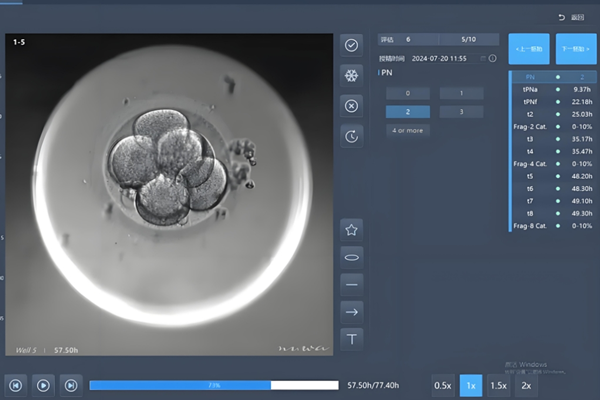Skip to the next frame
600x400 pixels.
(x=70, y=385)
